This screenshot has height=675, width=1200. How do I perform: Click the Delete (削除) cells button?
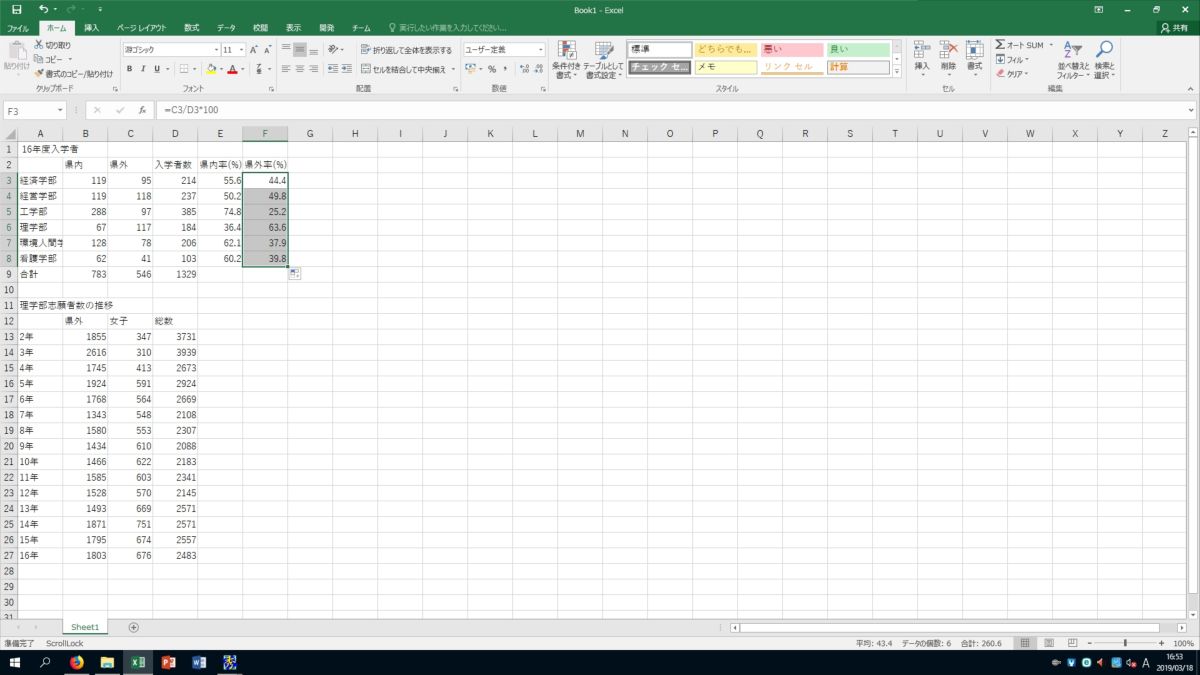pos(948,57)
